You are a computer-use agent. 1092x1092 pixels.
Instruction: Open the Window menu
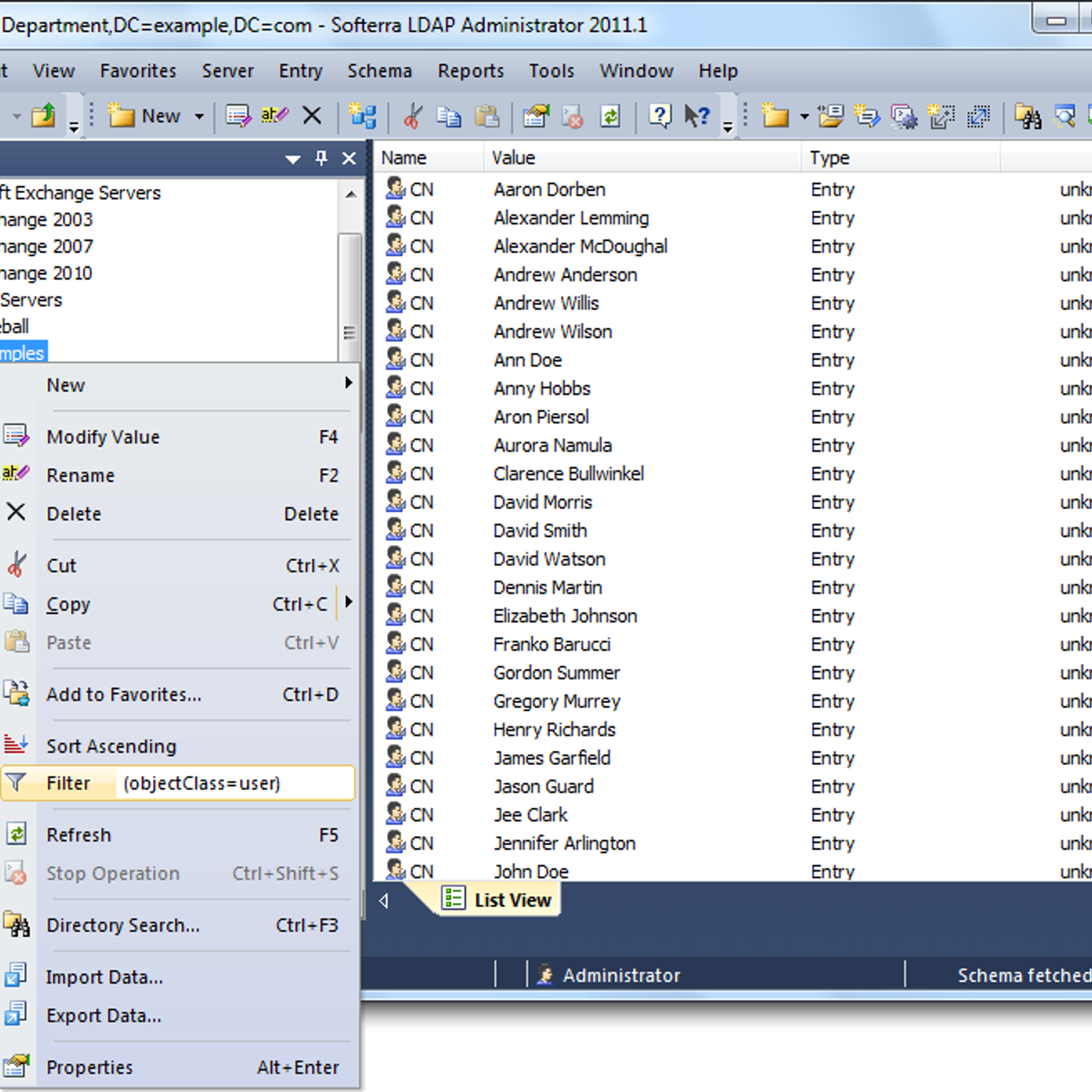636,71
